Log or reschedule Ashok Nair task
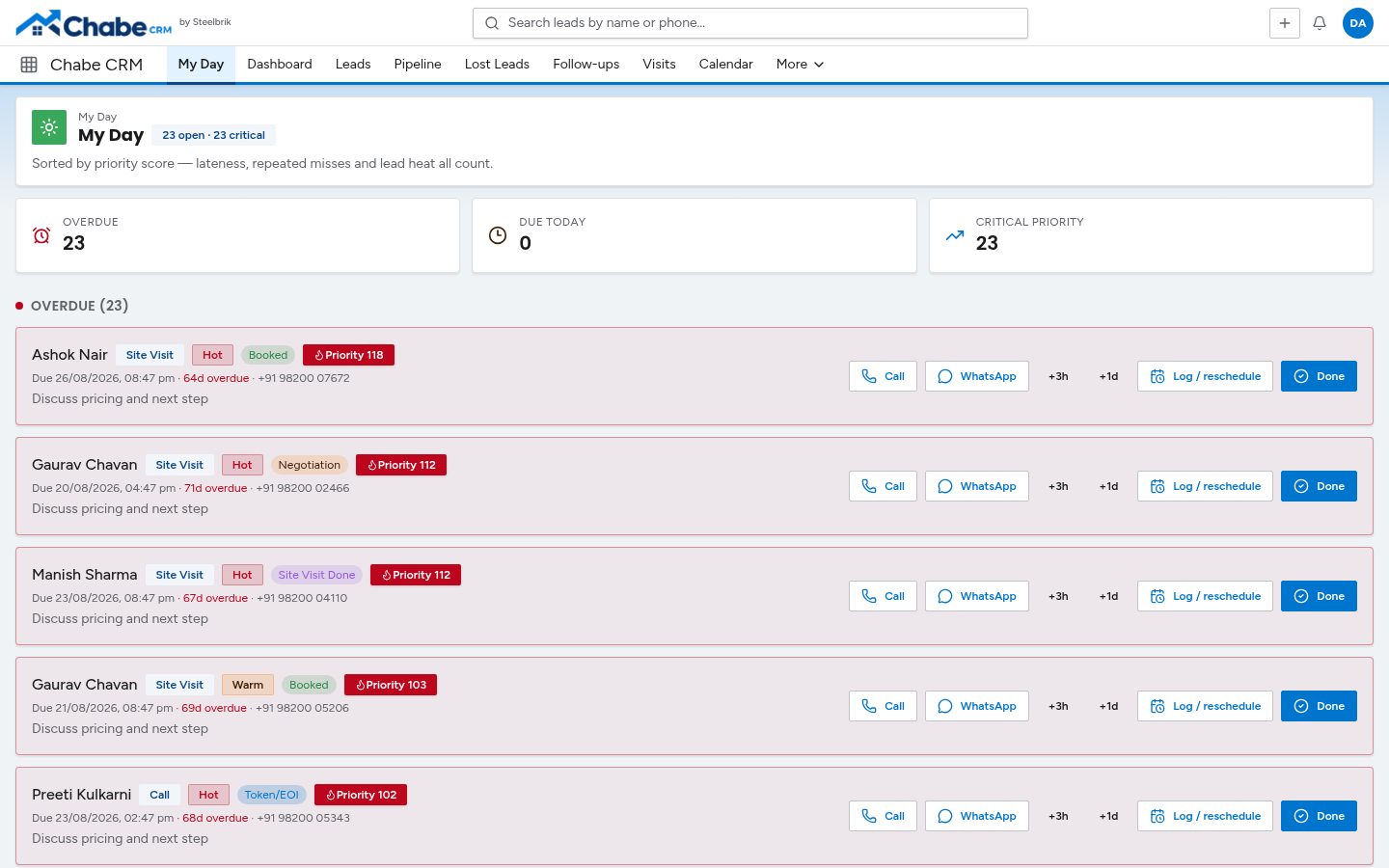The image size is (1389, 868). (1205, 376)
